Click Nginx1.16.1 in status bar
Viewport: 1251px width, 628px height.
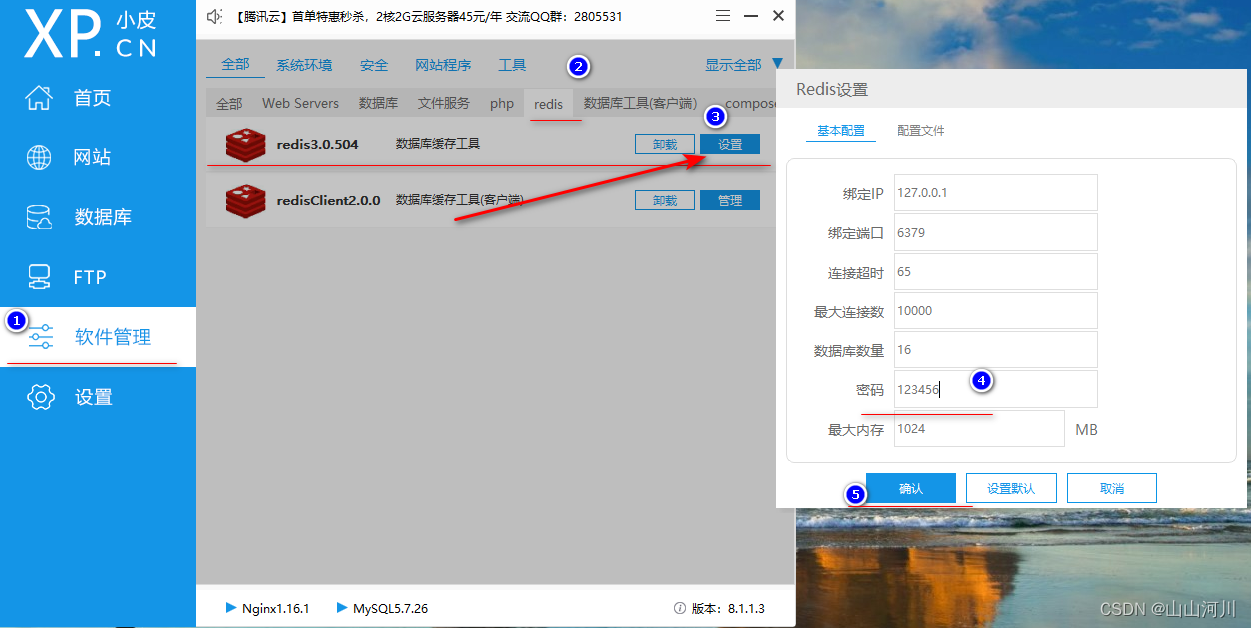268,607
